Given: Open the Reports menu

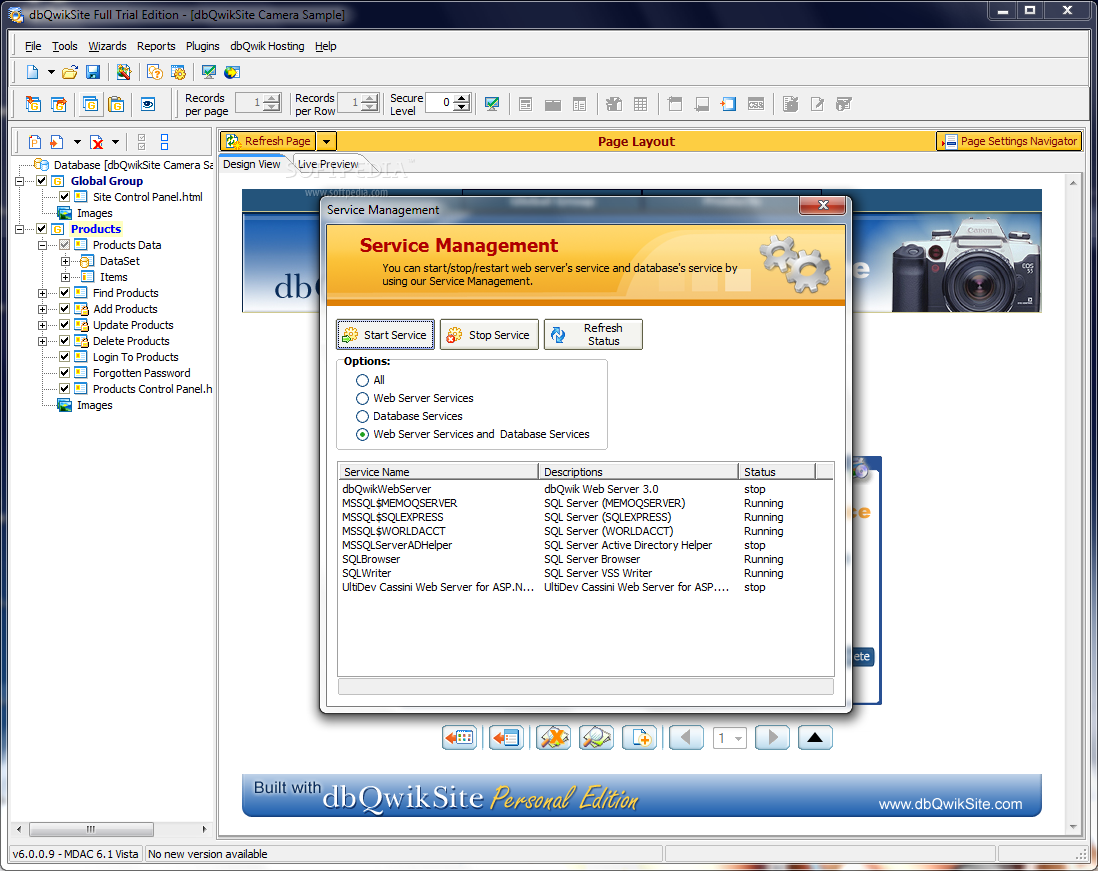Looking at the screenshot, I should point(156,46).
